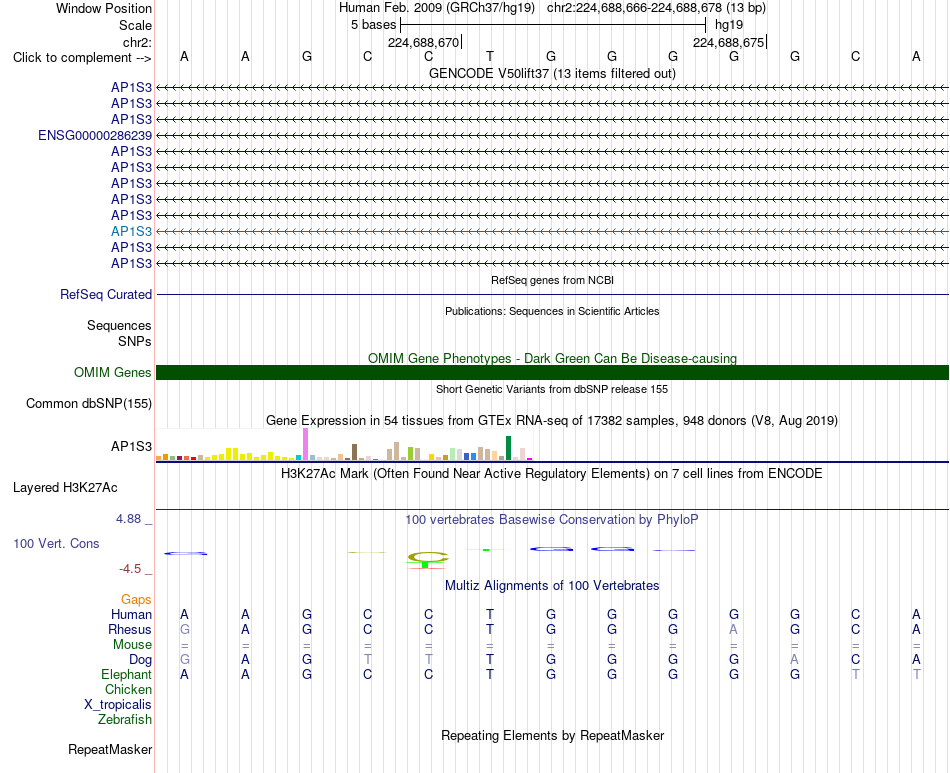Click chr2:224,688,666-224,688,678 position text
Image resolution: width=950 pixels, height=773 pixels.
pyautogui.click(x=656, y=8)
